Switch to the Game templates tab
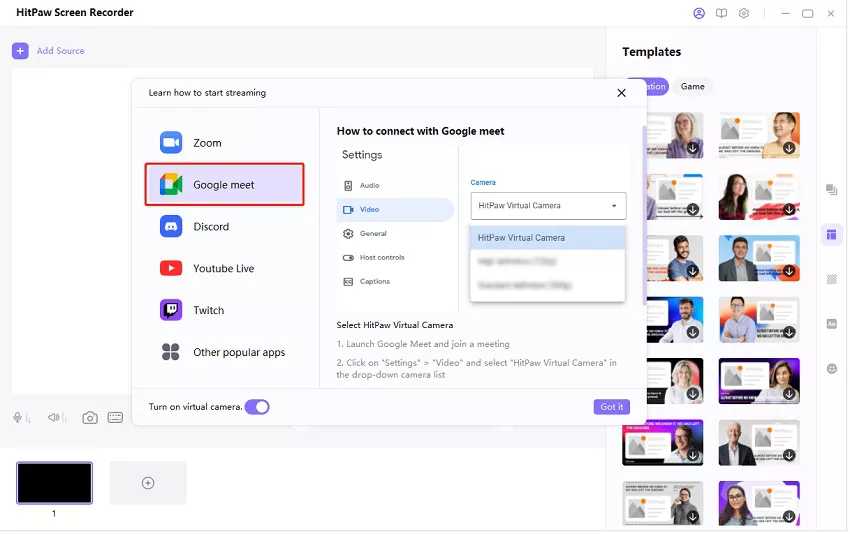Image resolution: width=850 pixels, height=534 pixels. coord(692,87)
